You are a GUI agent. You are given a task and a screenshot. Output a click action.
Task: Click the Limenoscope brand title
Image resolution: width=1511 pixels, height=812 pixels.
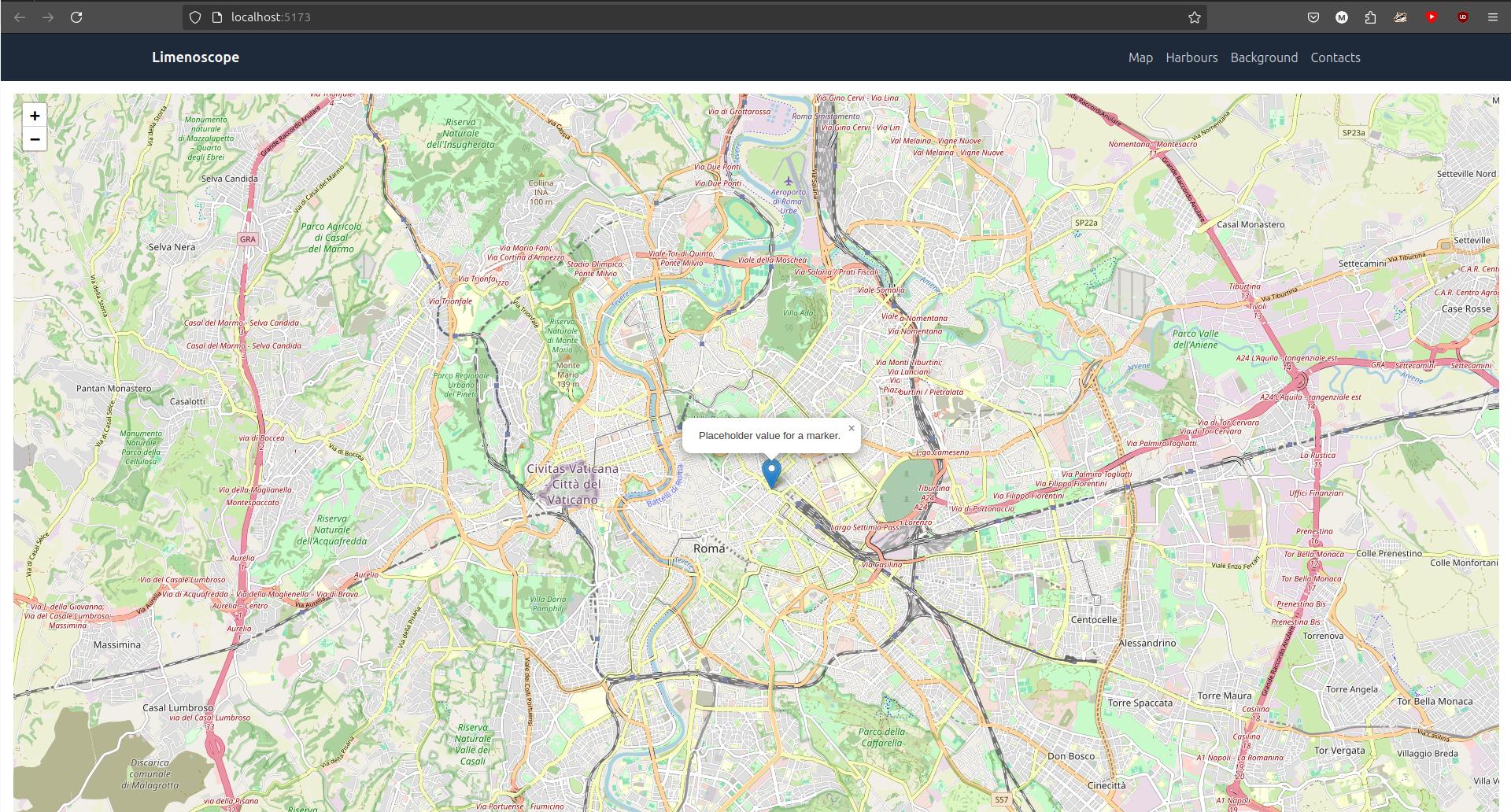195,57
